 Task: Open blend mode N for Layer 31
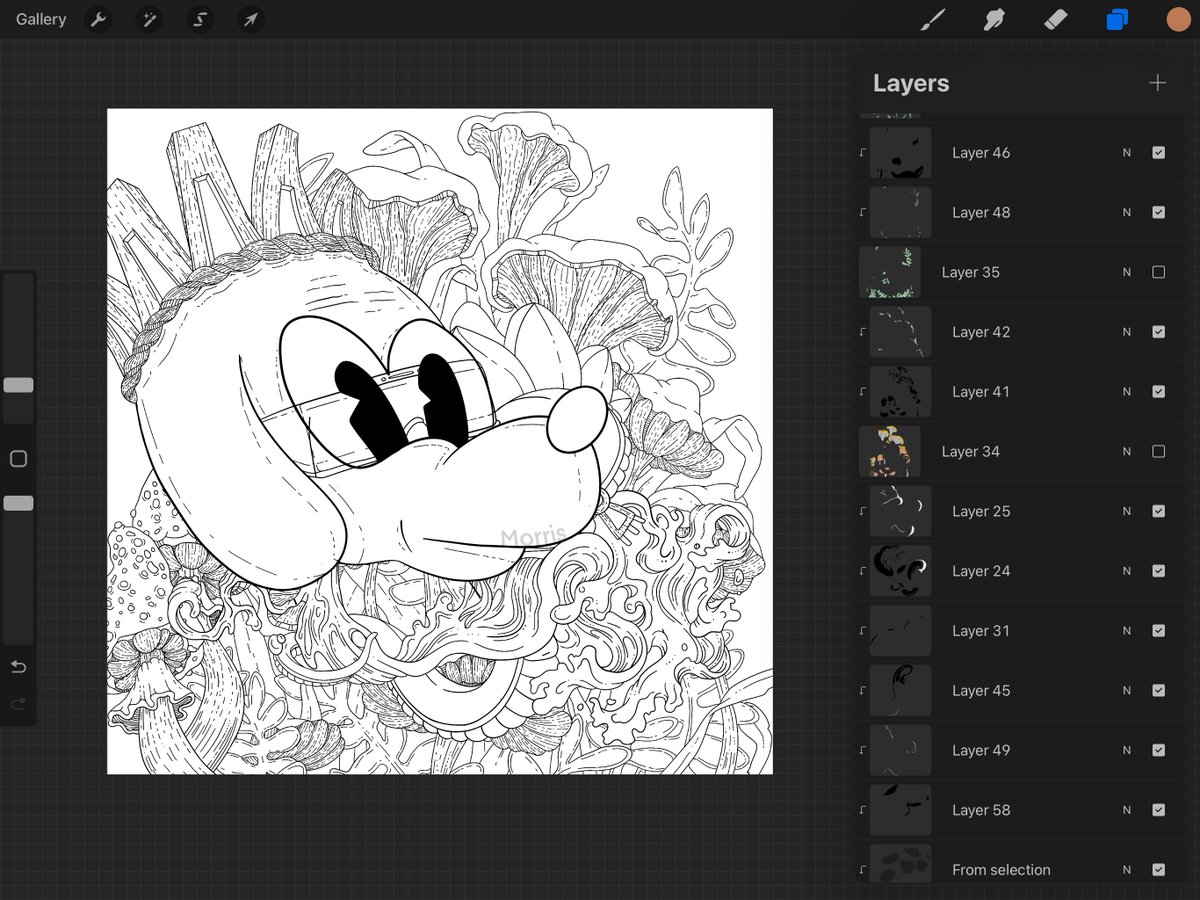1127,631
